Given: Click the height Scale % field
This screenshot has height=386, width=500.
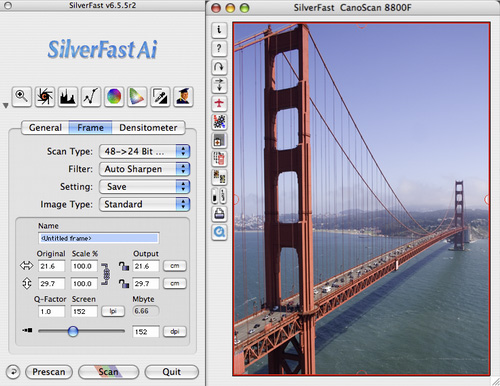Looking at the screenshot, I should pyautogui.click(x=84, y=284).
